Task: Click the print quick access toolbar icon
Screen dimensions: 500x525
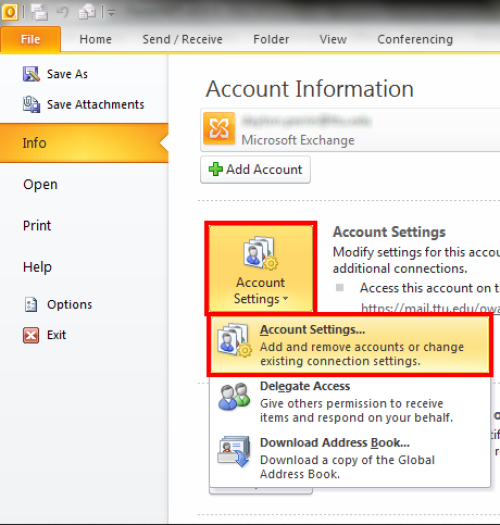Action: pyautogui.click(x=87, y=13)
